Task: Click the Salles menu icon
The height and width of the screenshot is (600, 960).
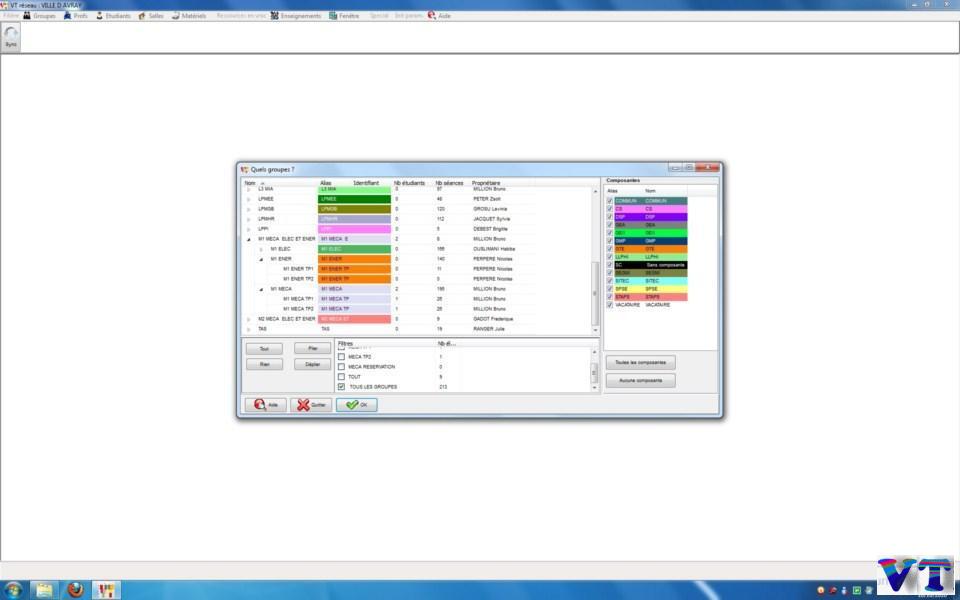Action: tap(143, 16)
